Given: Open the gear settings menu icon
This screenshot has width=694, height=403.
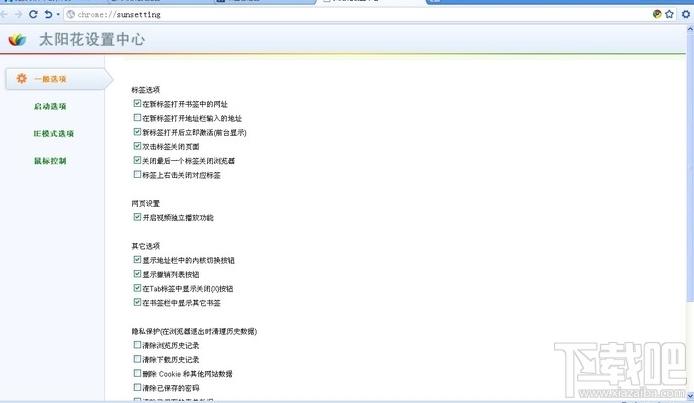Looking at the screenshot, I should [686, 14].
